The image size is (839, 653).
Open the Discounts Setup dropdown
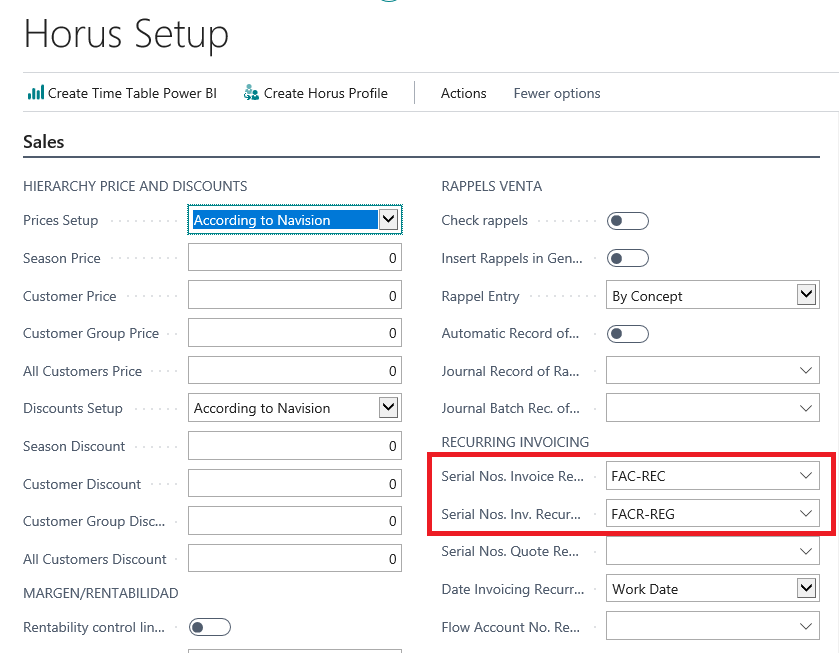click(x=388, y=408)
